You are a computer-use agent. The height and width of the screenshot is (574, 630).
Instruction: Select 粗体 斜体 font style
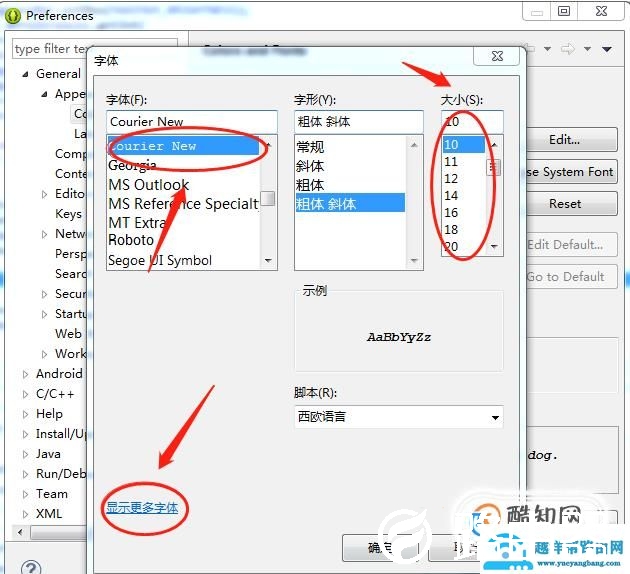click(x=350, y=204)
